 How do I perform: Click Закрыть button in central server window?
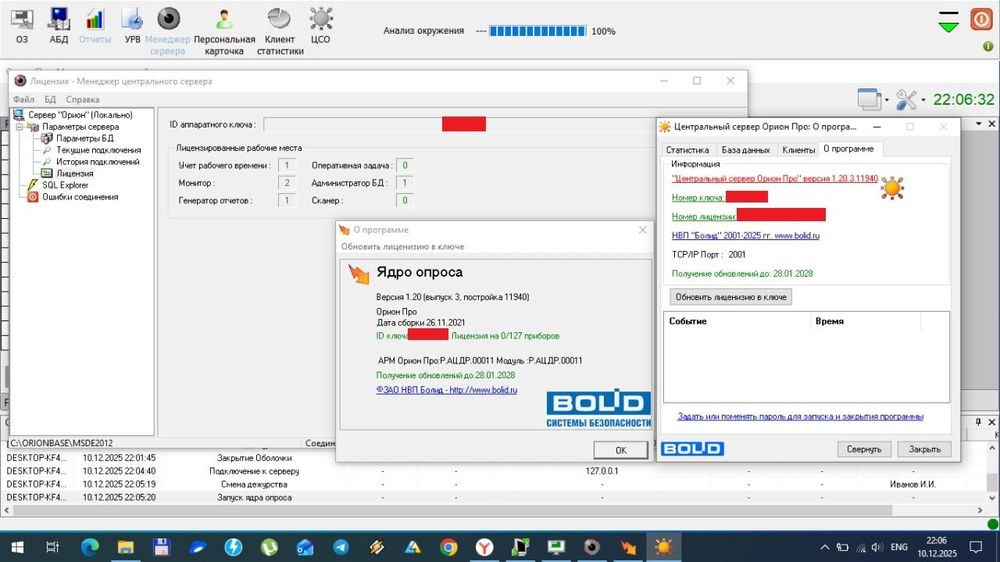pyautogui.click(x=924, y=449)
